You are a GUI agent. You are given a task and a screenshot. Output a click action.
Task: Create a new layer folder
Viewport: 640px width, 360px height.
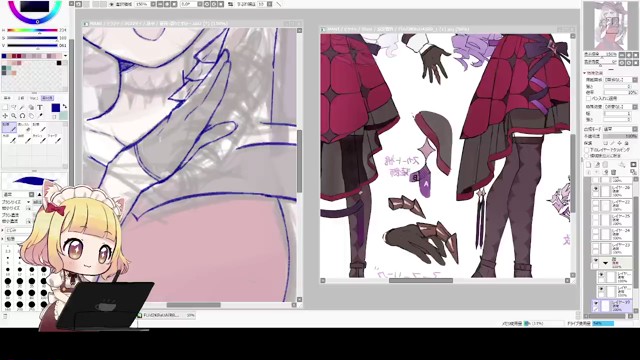(x=605, y=164)
